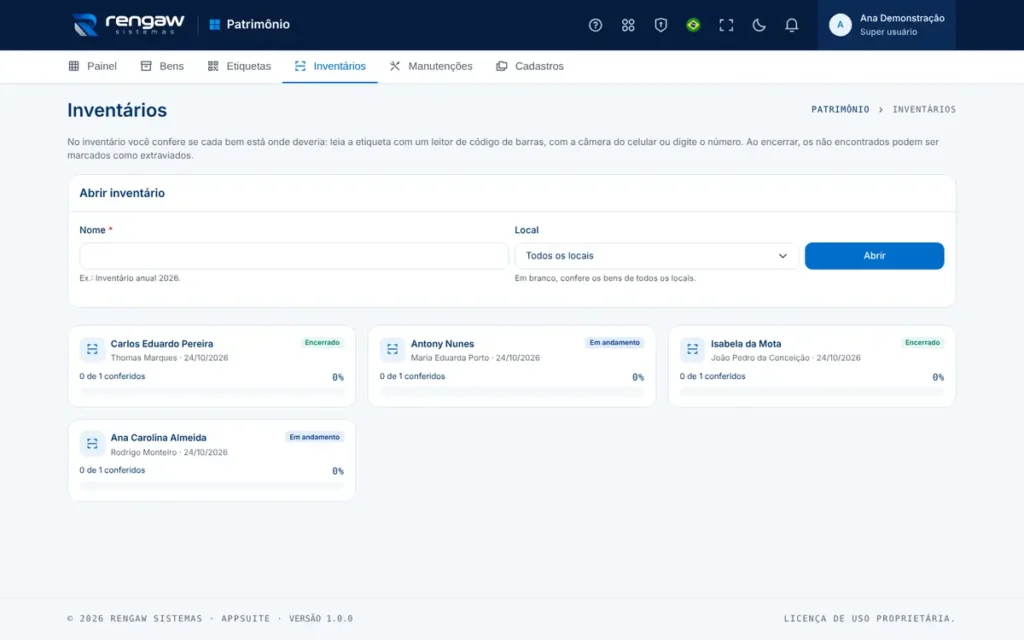Go to the Painel tab
The width and height of the screenshot is (1024, 640).
click(x=93, y=66)
